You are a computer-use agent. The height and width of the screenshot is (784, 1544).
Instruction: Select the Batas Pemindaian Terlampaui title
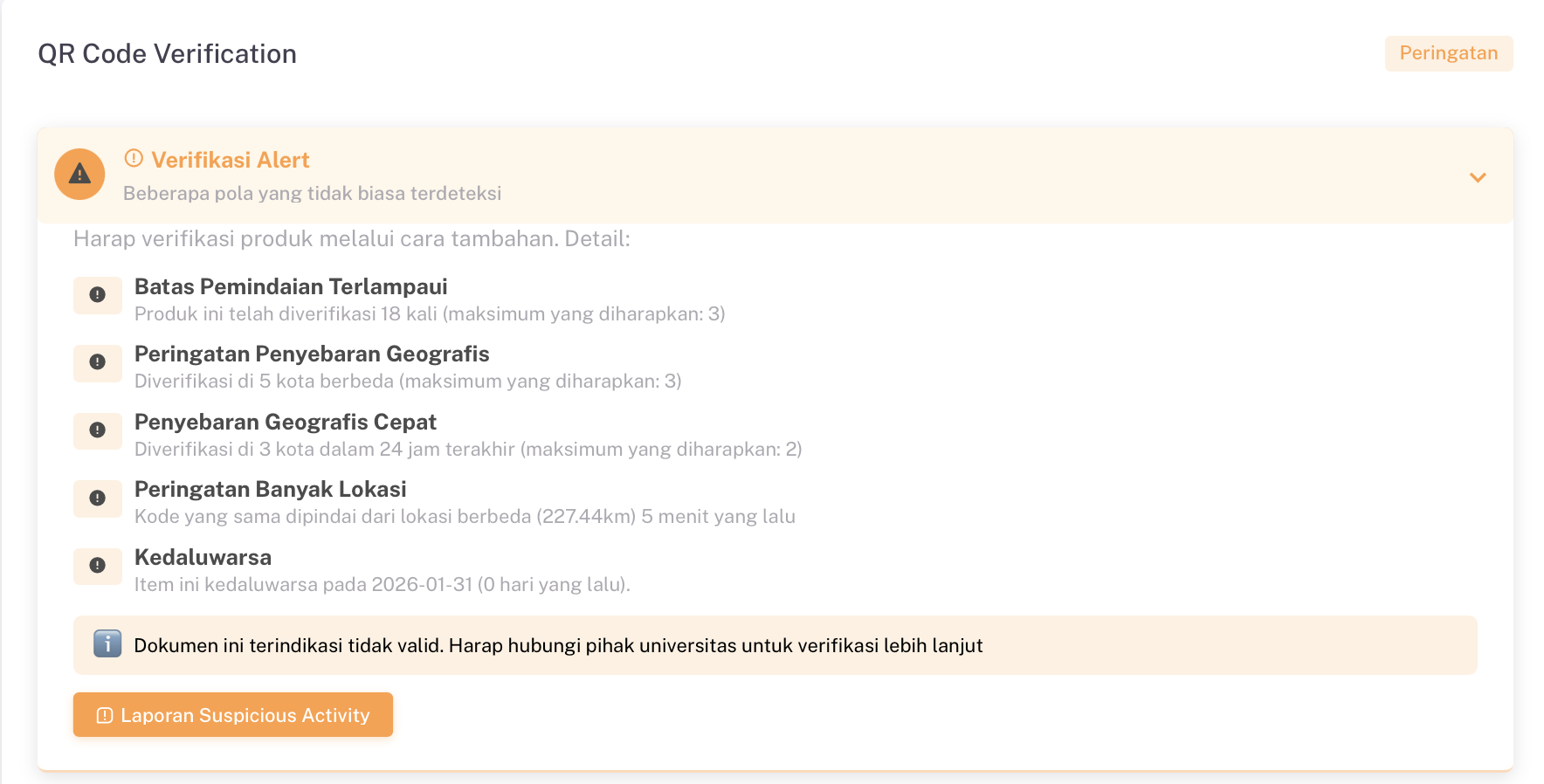point(291,286)
